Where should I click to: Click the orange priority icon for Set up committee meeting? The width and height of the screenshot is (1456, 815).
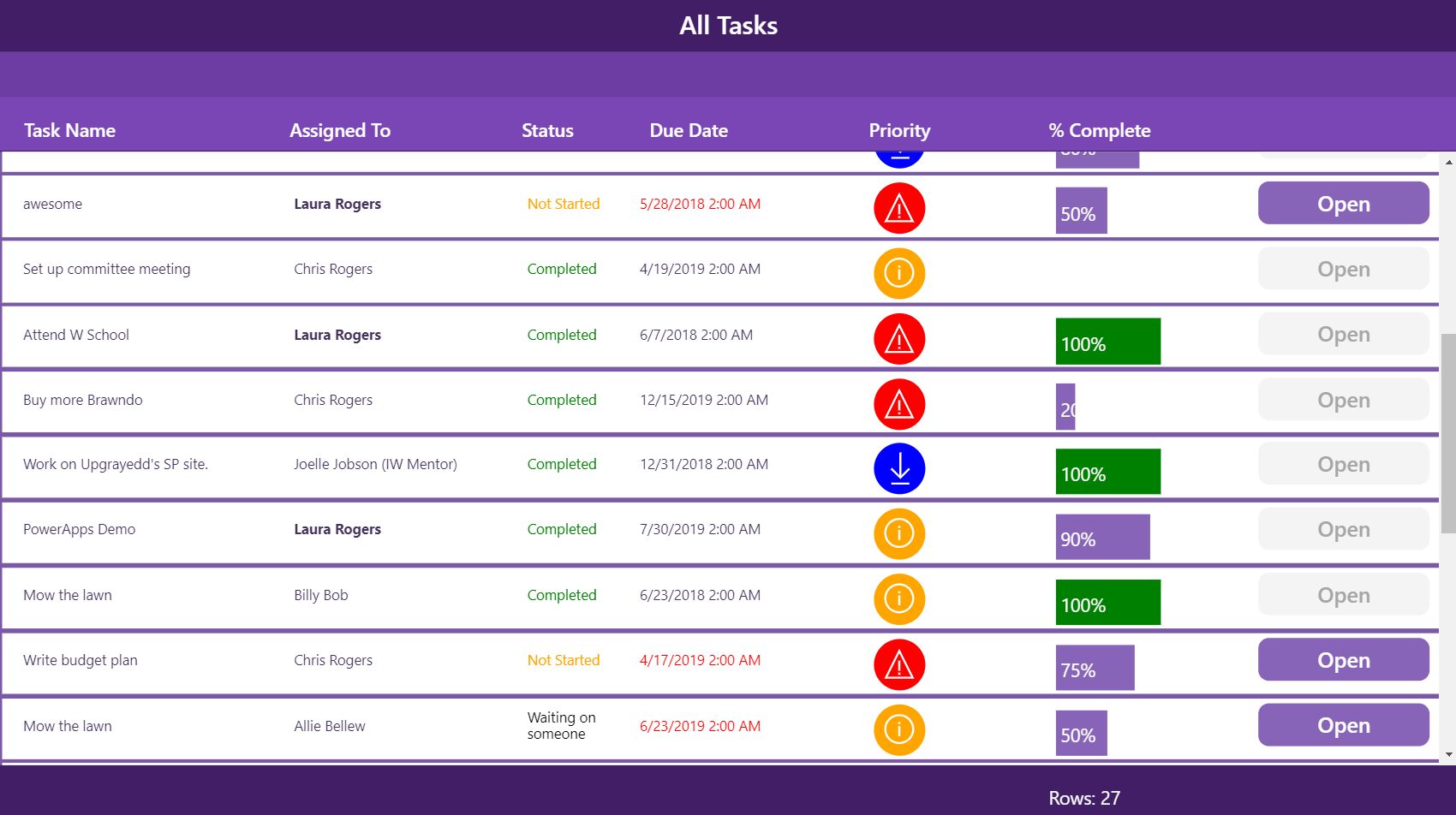point(899,272)
